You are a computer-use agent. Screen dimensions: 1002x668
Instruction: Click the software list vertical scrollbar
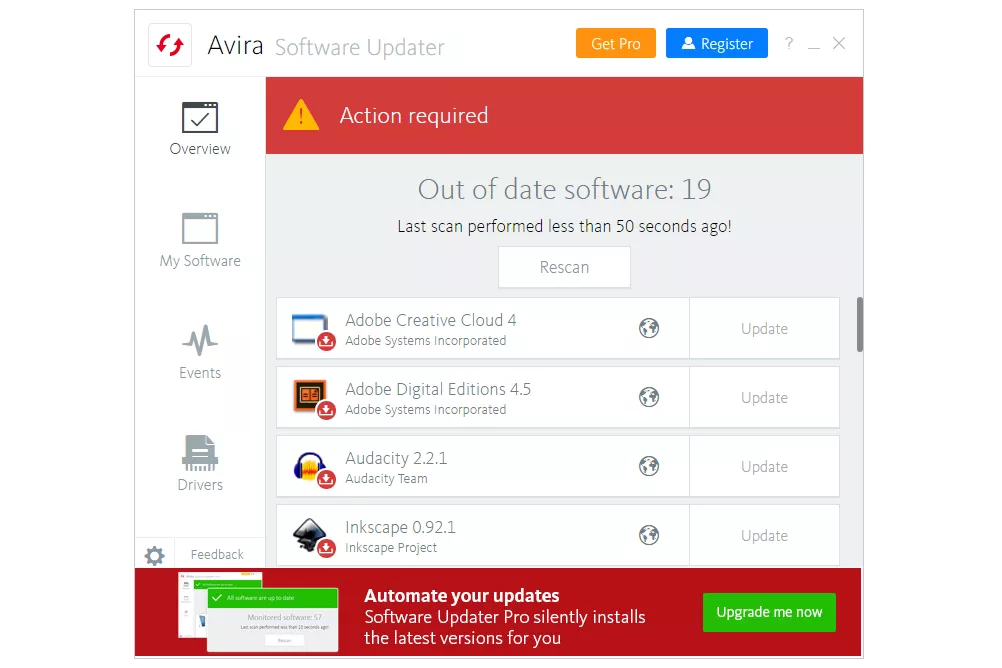[x=859, y=324]
